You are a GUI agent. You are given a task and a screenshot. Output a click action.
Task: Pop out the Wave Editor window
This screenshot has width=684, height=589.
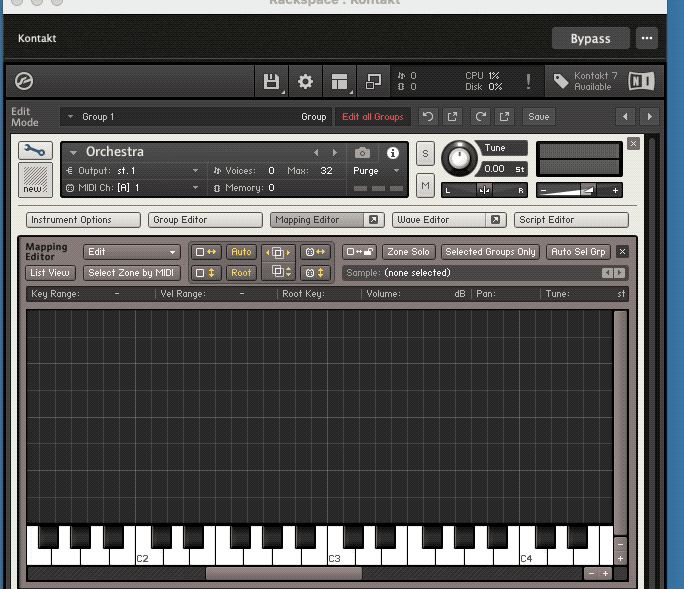coord(495,220)
